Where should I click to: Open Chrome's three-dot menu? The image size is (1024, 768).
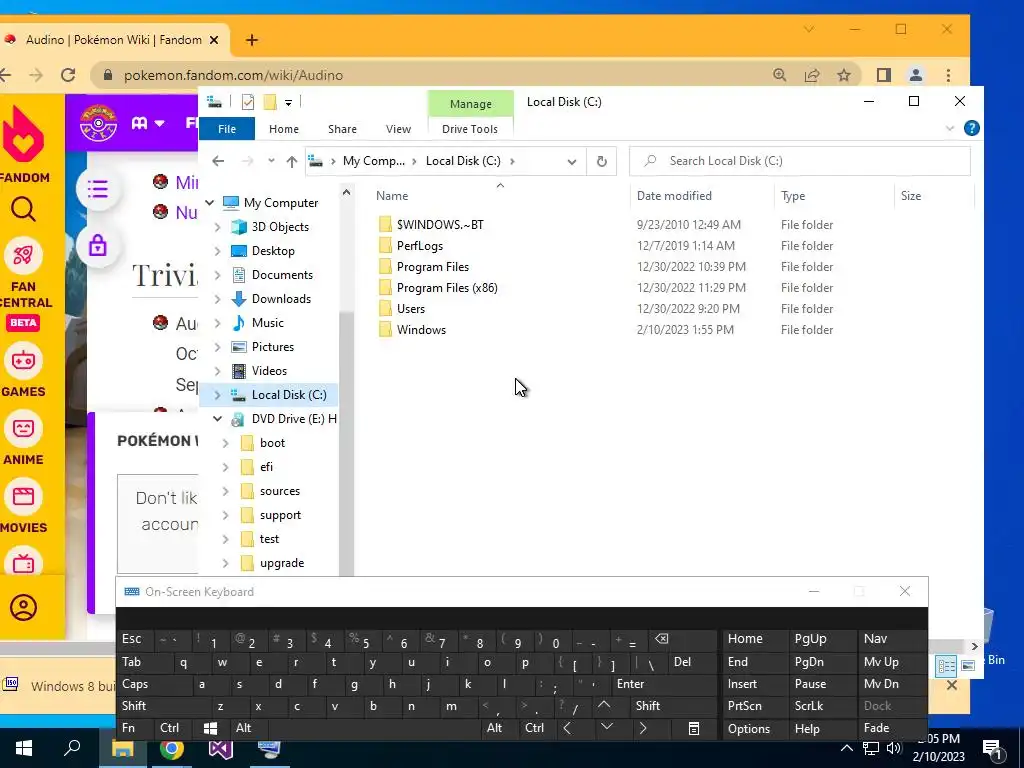coord(948,75)
